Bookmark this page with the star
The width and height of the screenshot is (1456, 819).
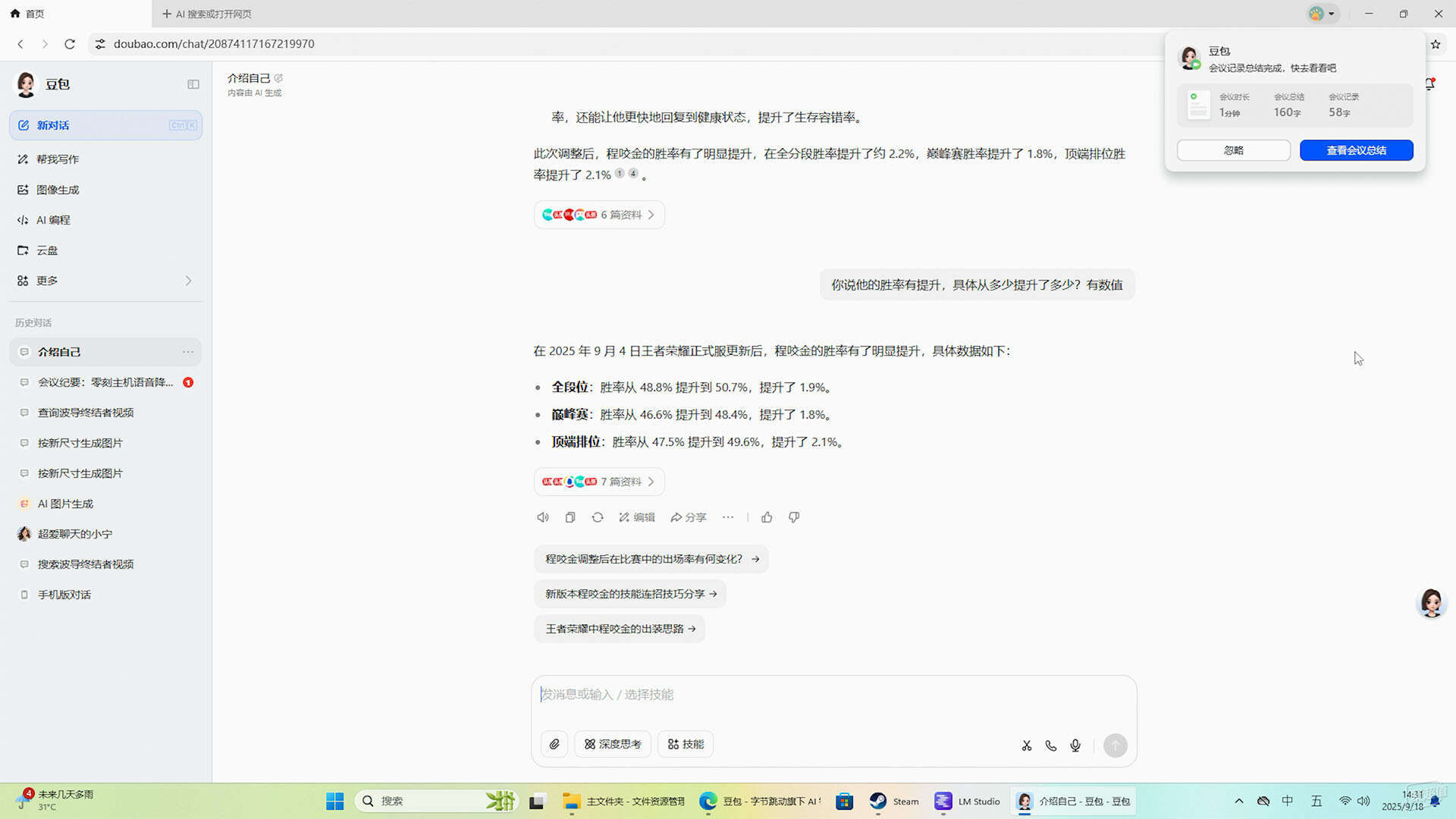click(x=1436, y=44)
